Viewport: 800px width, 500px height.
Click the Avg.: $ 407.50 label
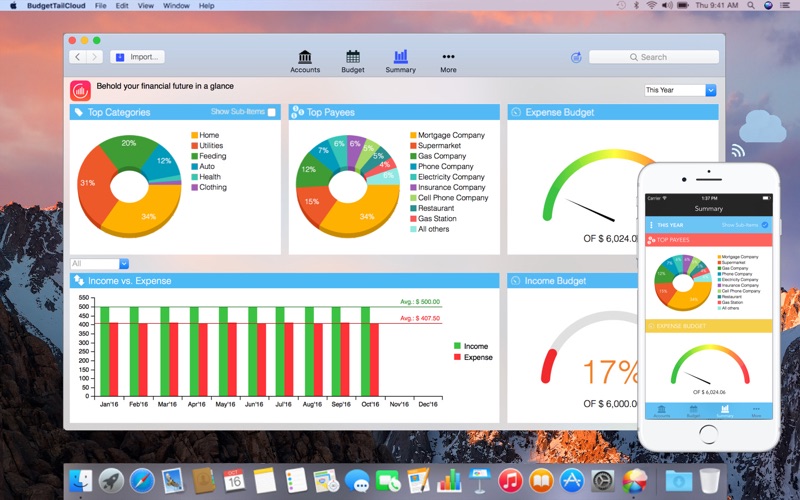click(420, 318)
